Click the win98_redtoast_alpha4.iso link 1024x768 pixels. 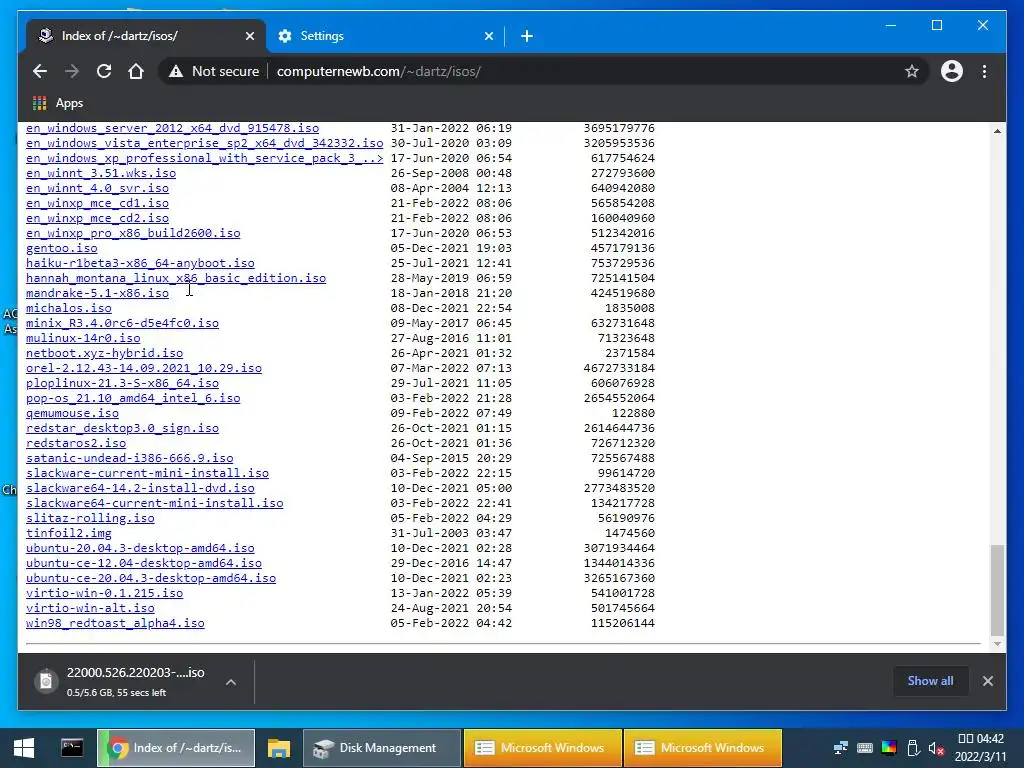[115, 624]
